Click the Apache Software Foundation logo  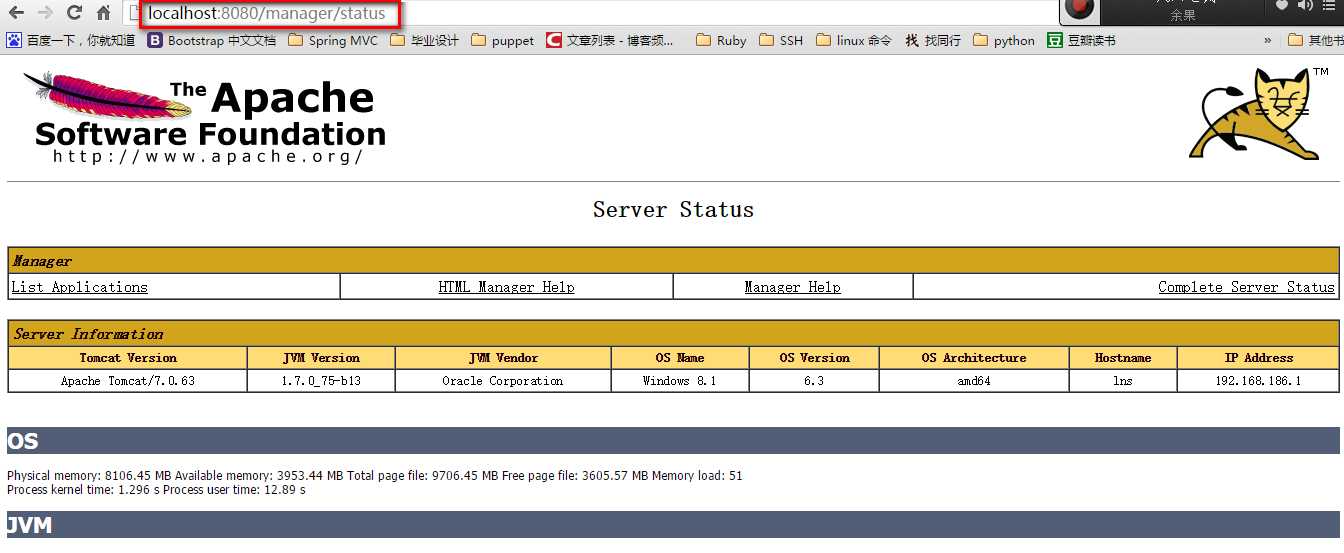(204, 117)
